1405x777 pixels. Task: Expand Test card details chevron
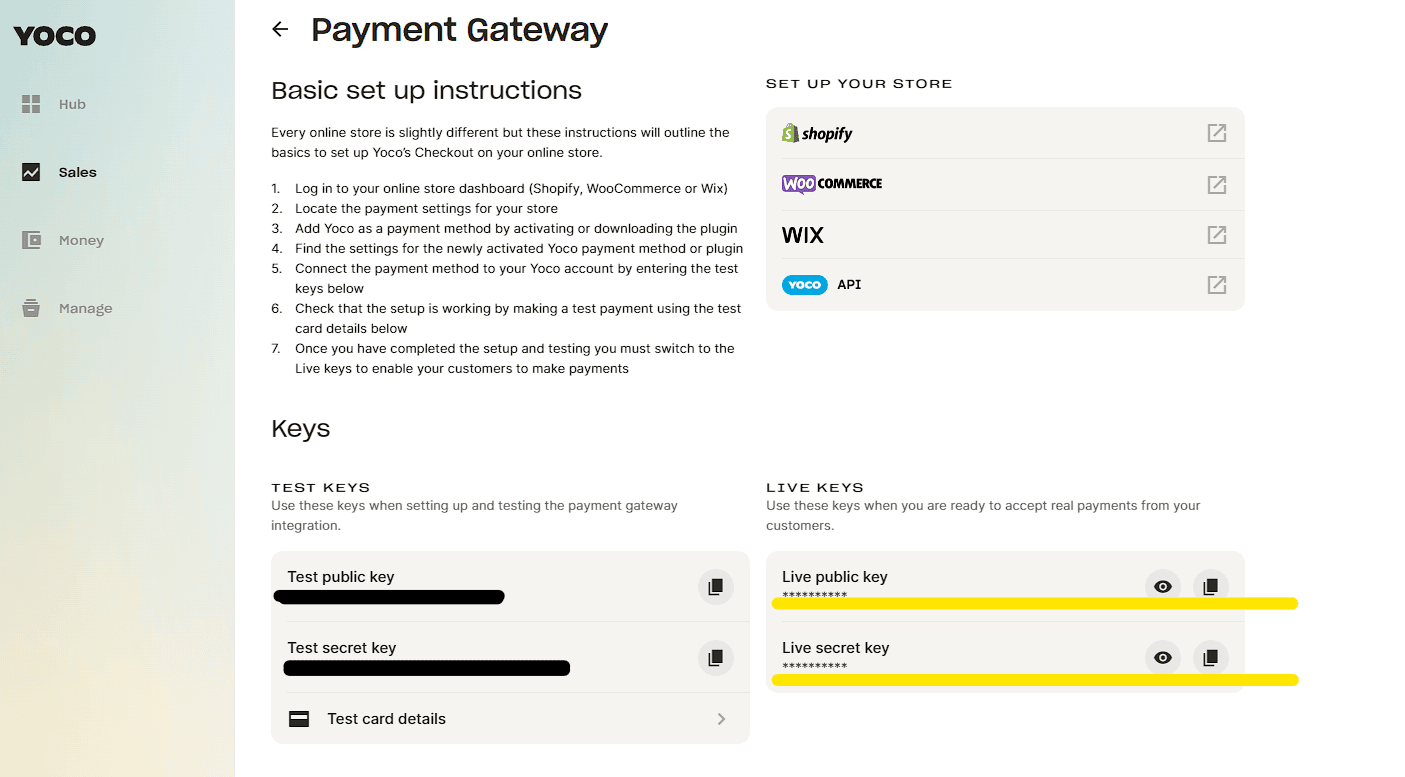pos(721,719)
